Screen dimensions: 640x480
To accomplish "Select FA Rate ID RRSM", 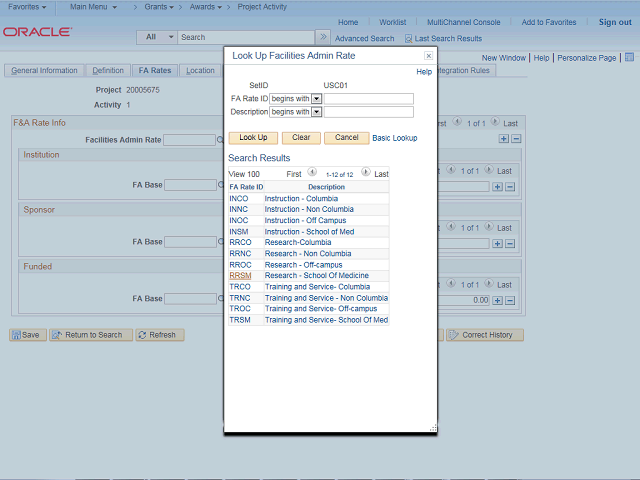I will tap(240, 276).
